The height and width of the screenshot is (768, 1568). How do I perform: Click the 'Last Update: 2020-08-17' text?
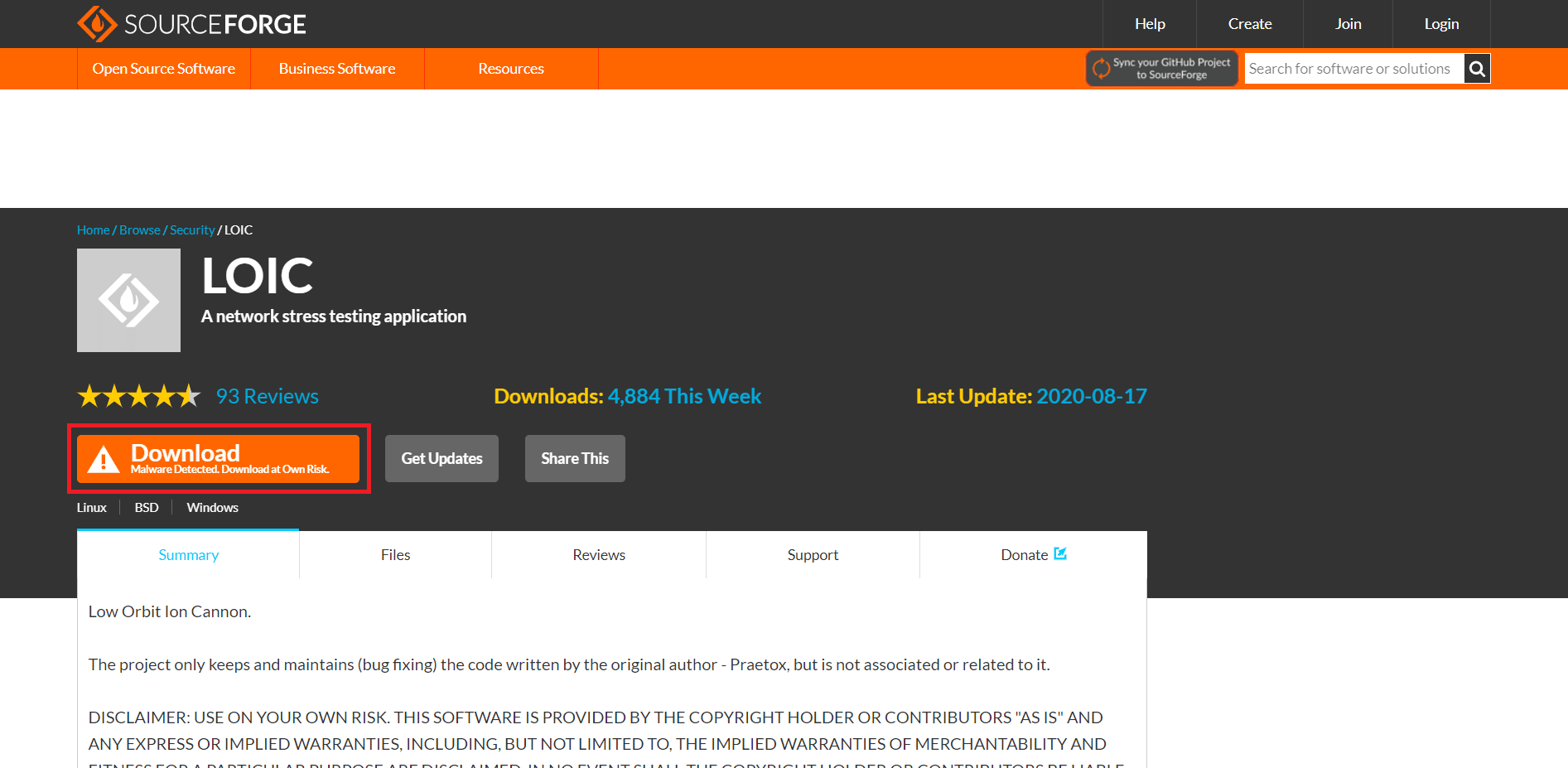[1031, 396]
